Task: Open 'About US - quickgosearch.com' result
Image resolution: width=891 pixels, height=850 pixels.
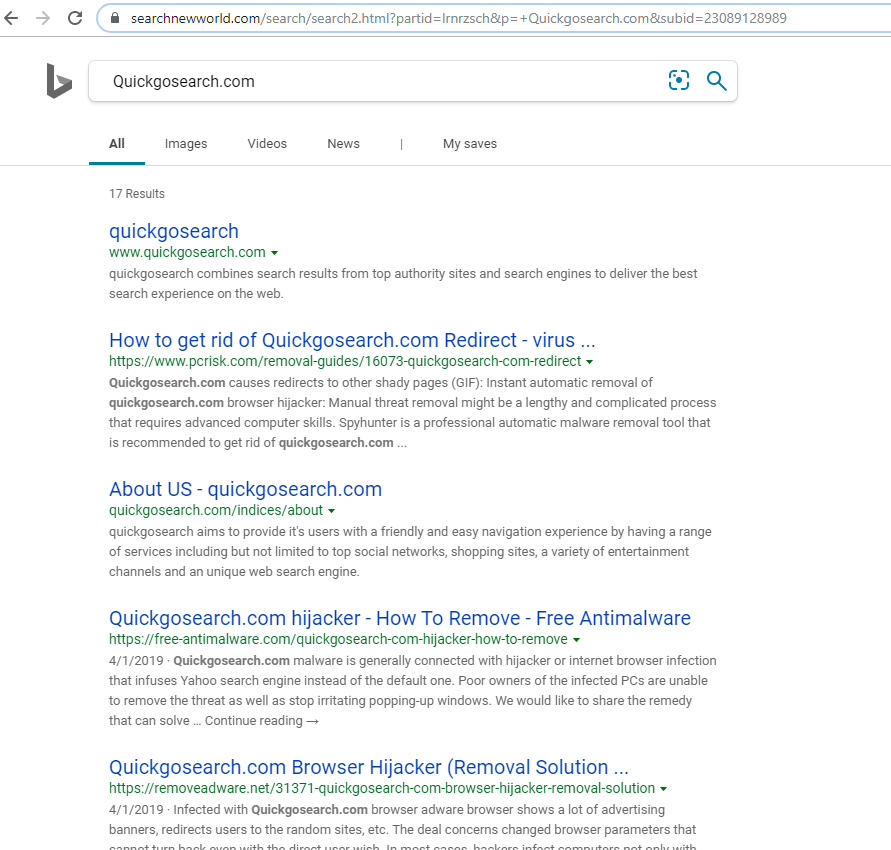Action: click(245, 489)
